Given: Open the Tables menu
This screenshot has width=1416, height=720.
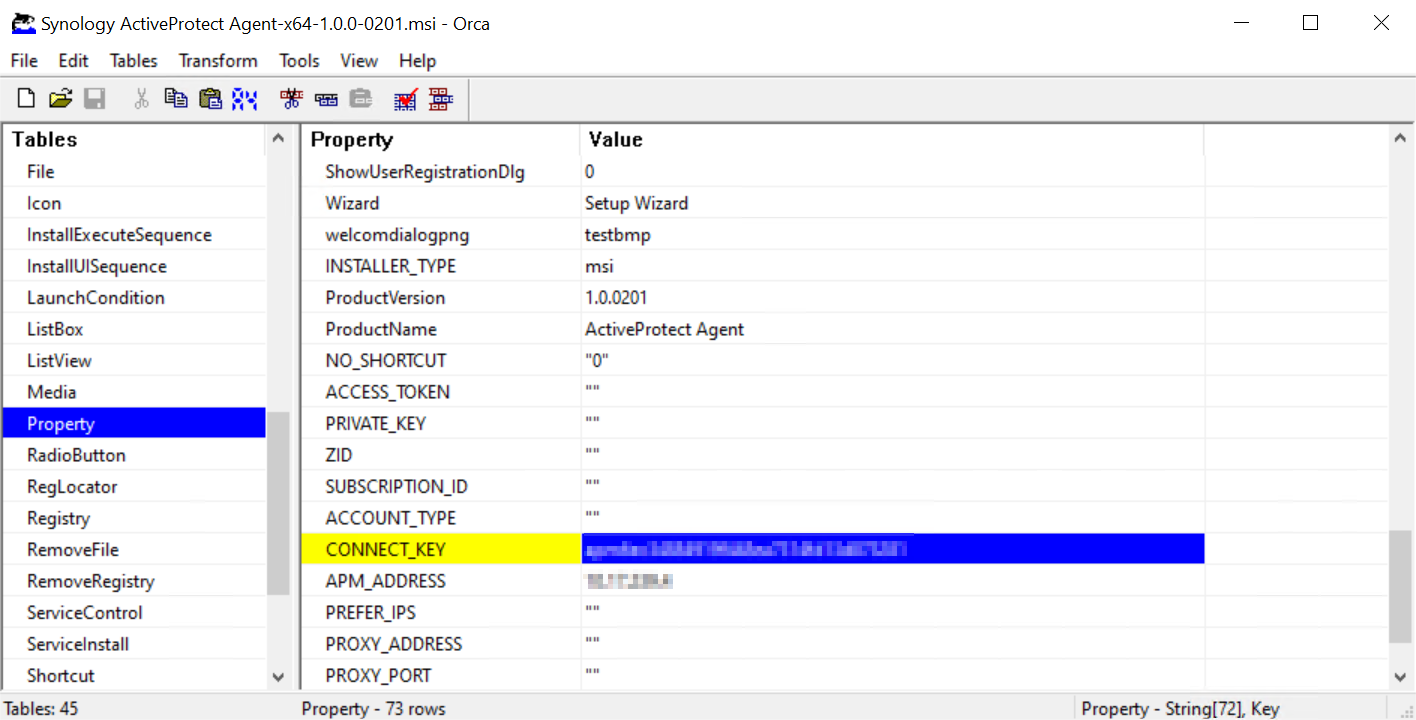Looking at the screenshot, I should tap(134, 61).
